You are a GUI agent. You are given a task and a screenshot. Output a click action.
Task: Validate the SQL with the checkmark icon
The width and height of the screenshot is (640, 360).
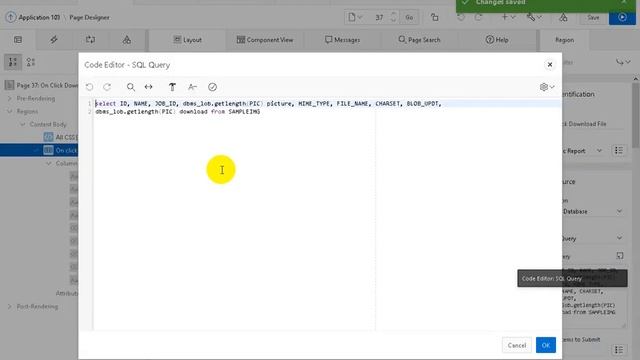212,87
